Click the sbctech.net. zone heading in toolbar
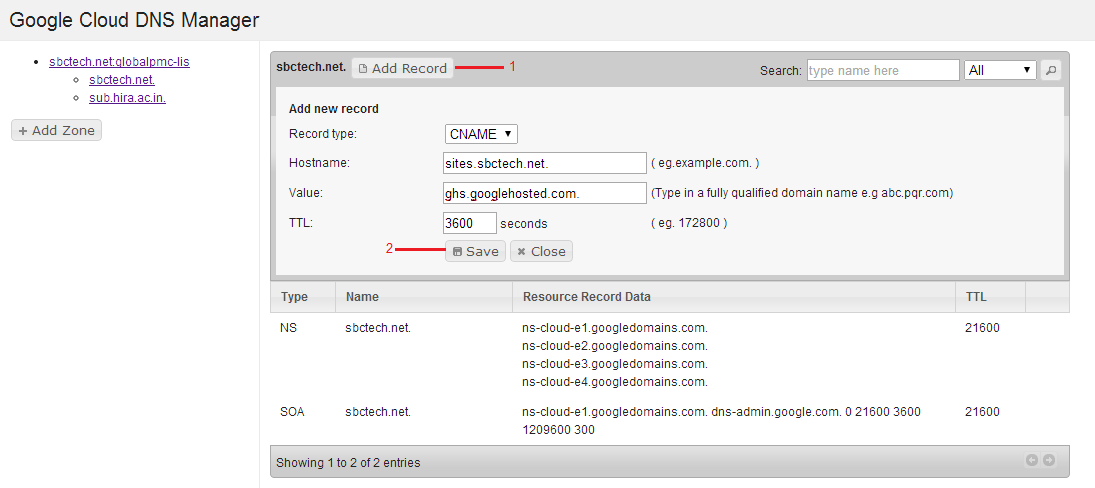Viewport: 1095px width, 488px height. 311,68
